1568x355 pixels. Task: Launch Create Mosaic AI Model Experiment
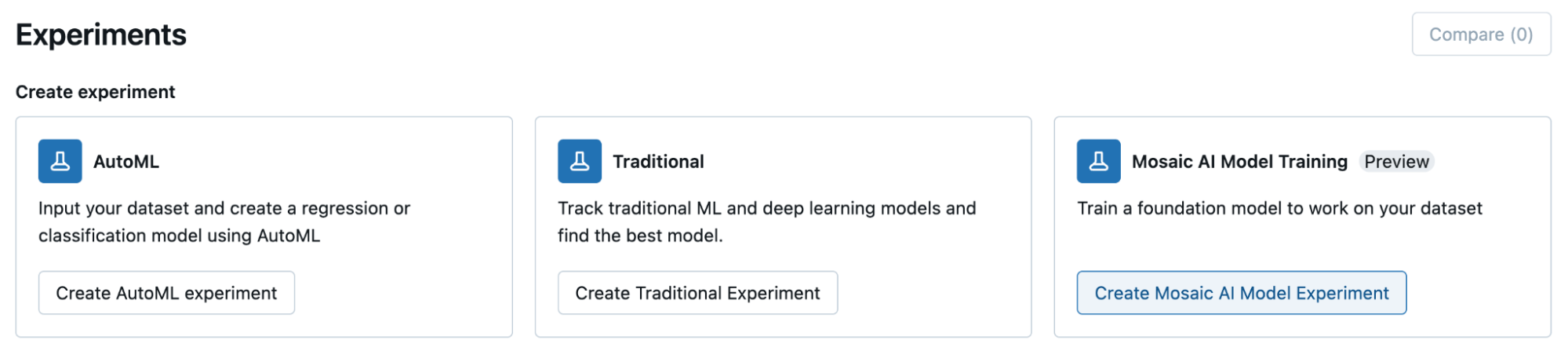click(1241, 293)
